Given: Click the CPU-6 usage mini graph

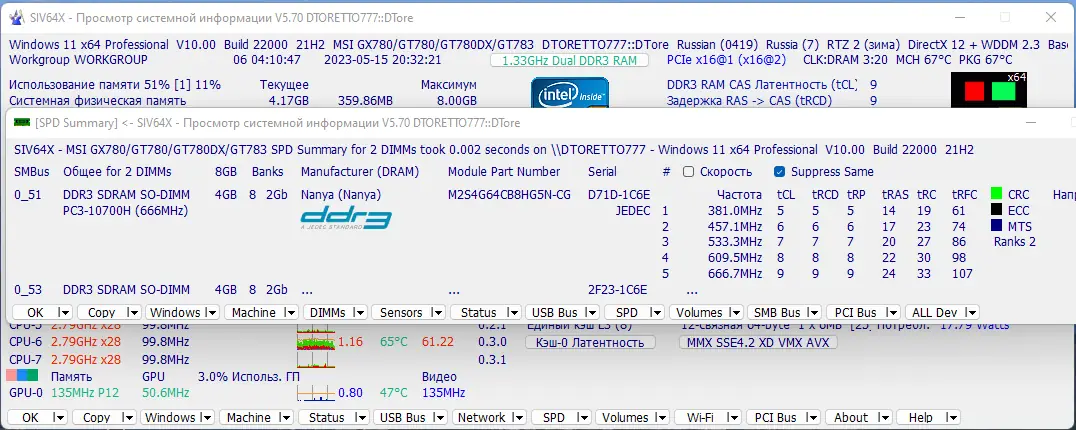Looking at the screenshot, I should (x=315, y=341).
